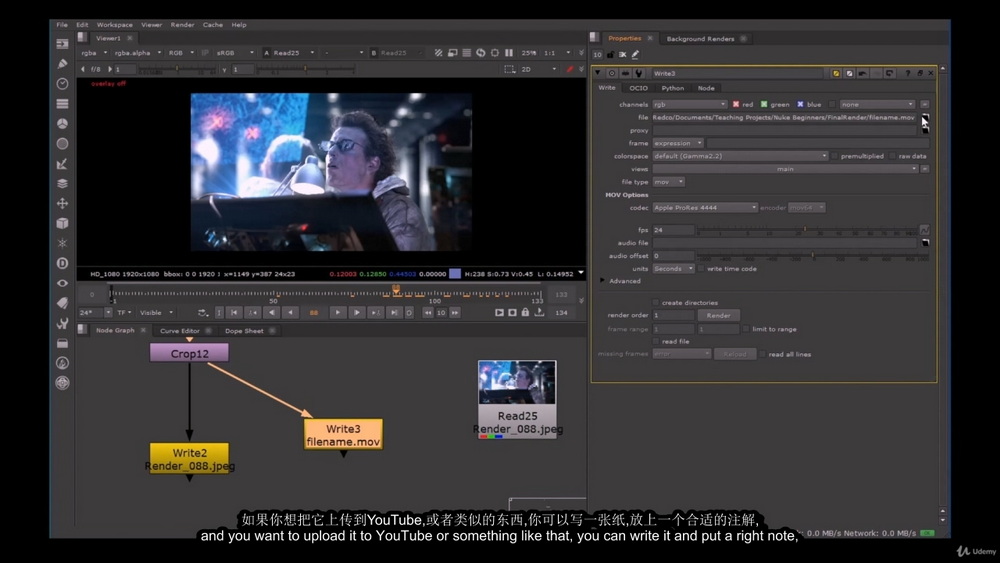The height and width of the screenshot is (563, 1000).
Task: Adjust the audio offset slider
Action: tap(812, 256)
